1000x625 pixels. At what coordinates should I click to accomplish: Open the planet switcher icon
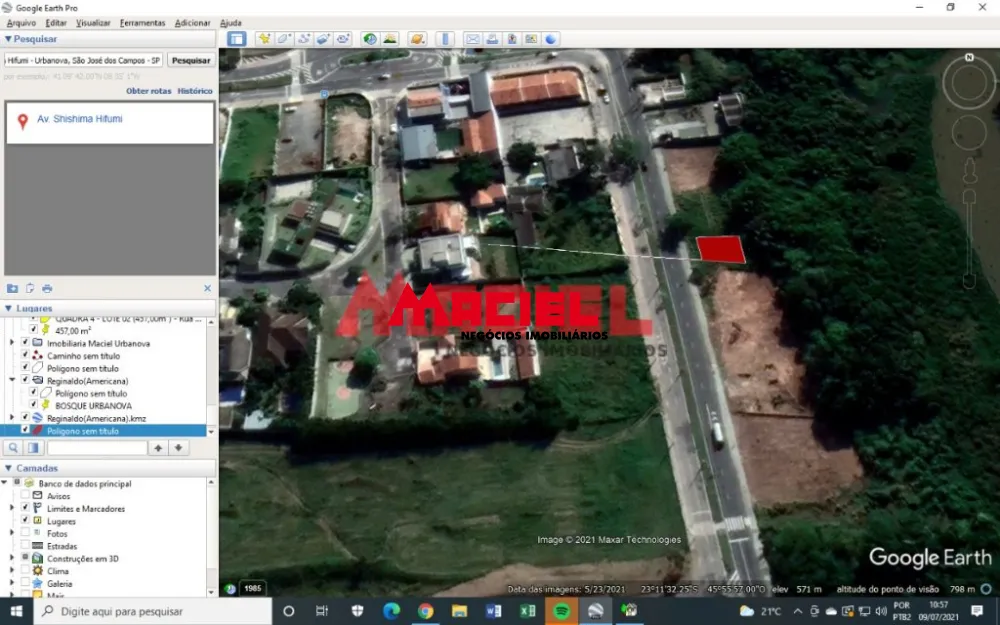tap(417, 39)
